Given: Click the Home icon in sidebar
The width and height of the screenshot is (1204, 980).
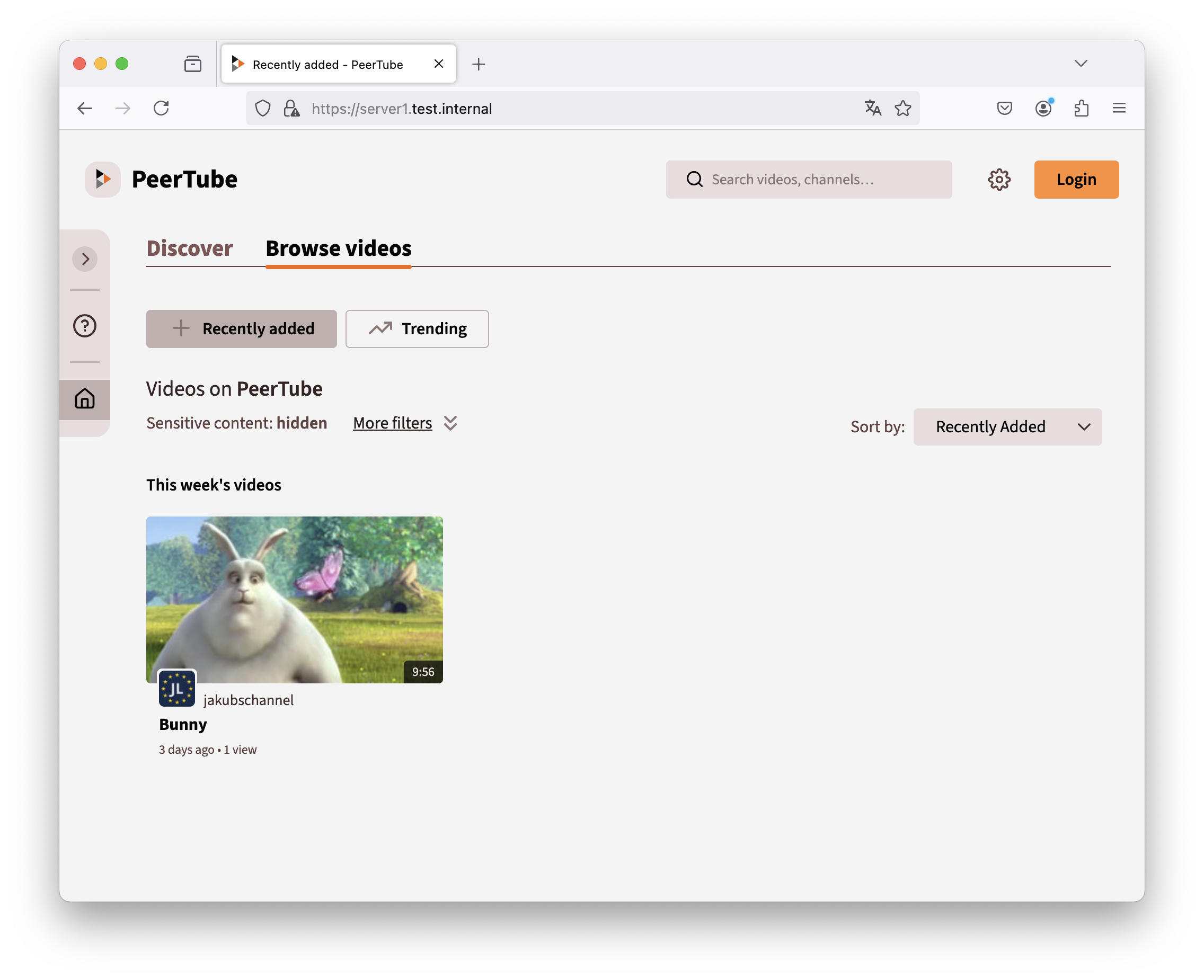Looking at the screenshot, I should 85,398.
